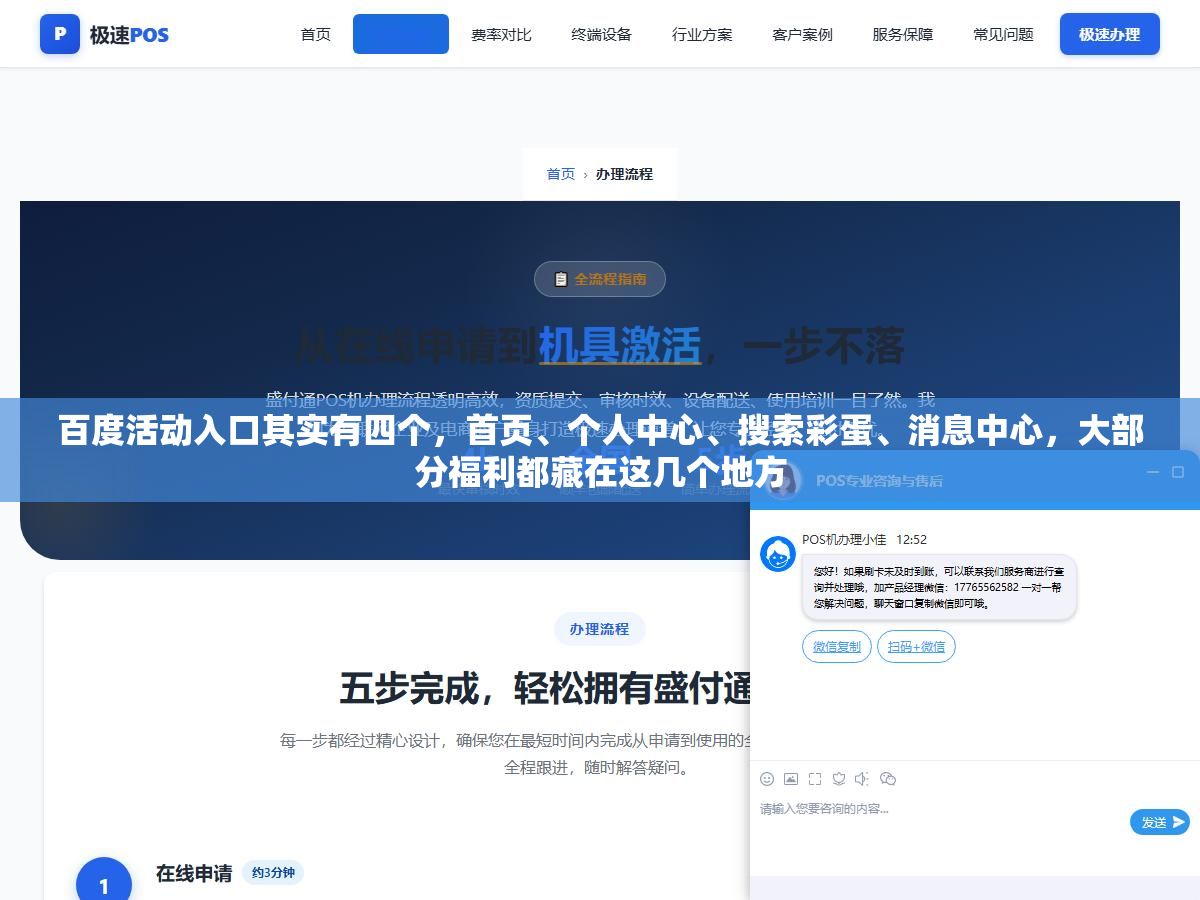
Task: Open 客户案例 menu item
Action: point(802,34)
